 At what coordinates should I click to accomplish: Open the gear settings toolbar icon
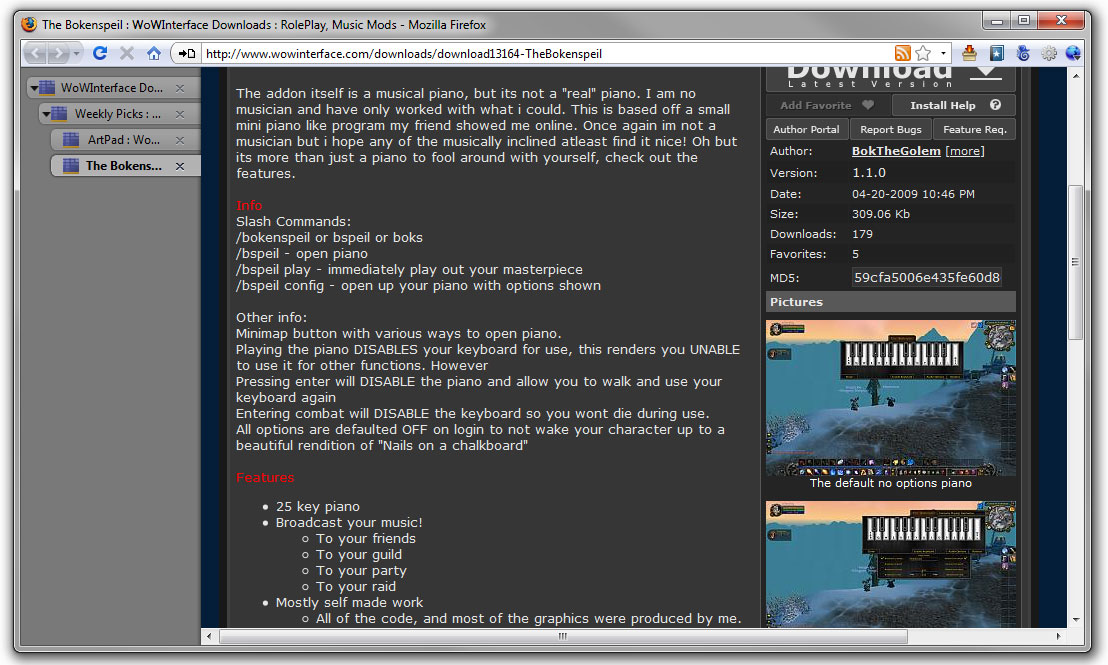tap(1049, 53)
